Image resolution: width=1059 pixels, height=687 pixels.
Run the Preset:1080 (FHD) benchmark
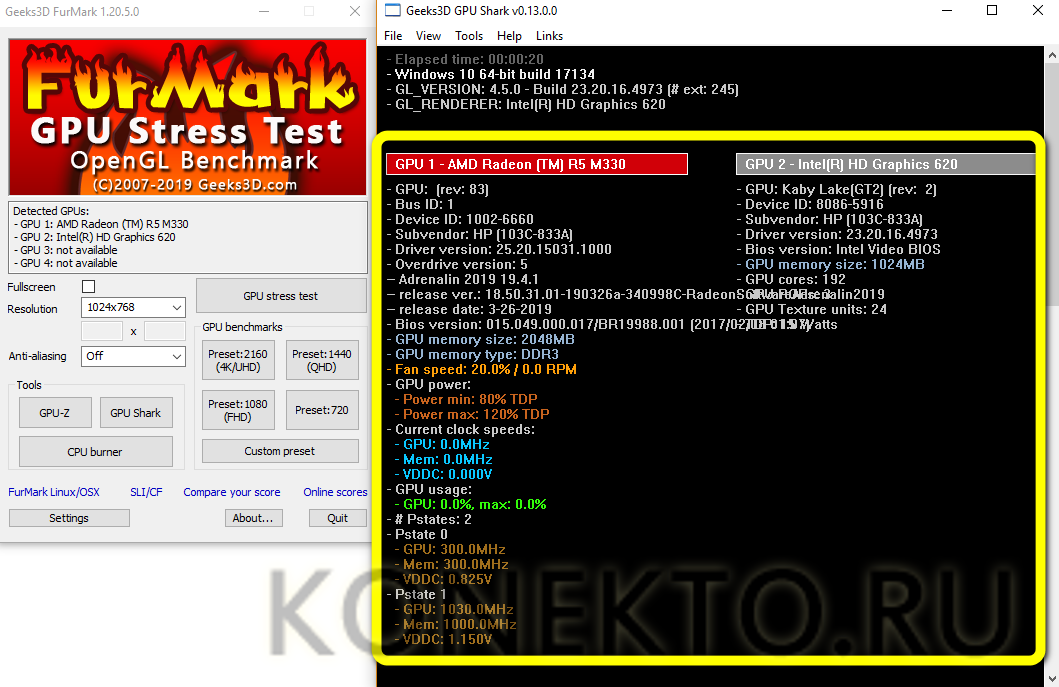click(238, 410)
